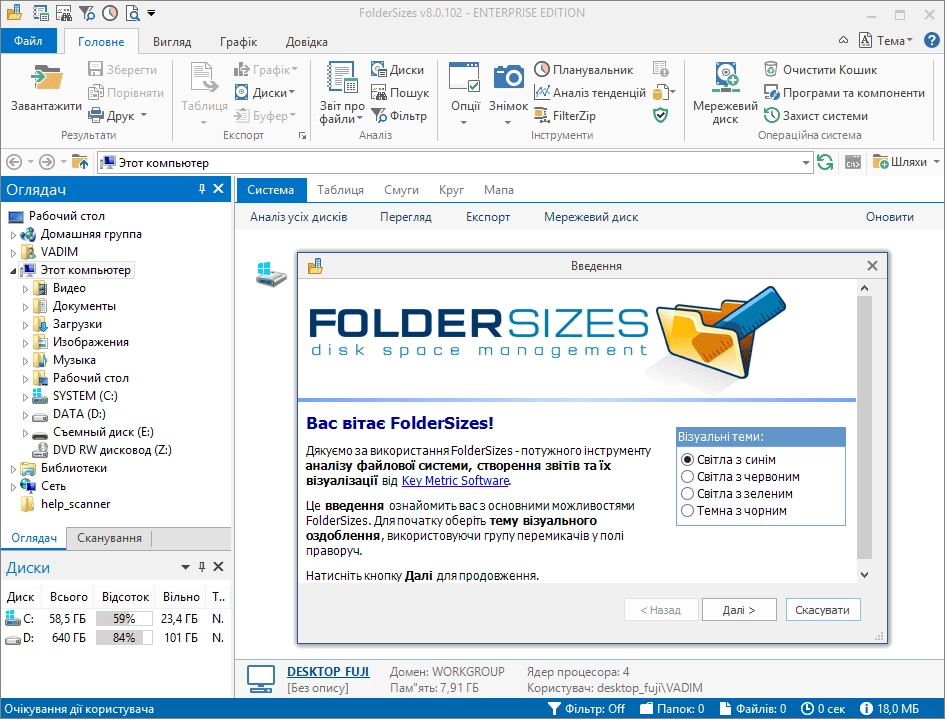Click the Диски analysis tool in Аналіз group
This screenshot has height=719, width=945.
point(397,69)
